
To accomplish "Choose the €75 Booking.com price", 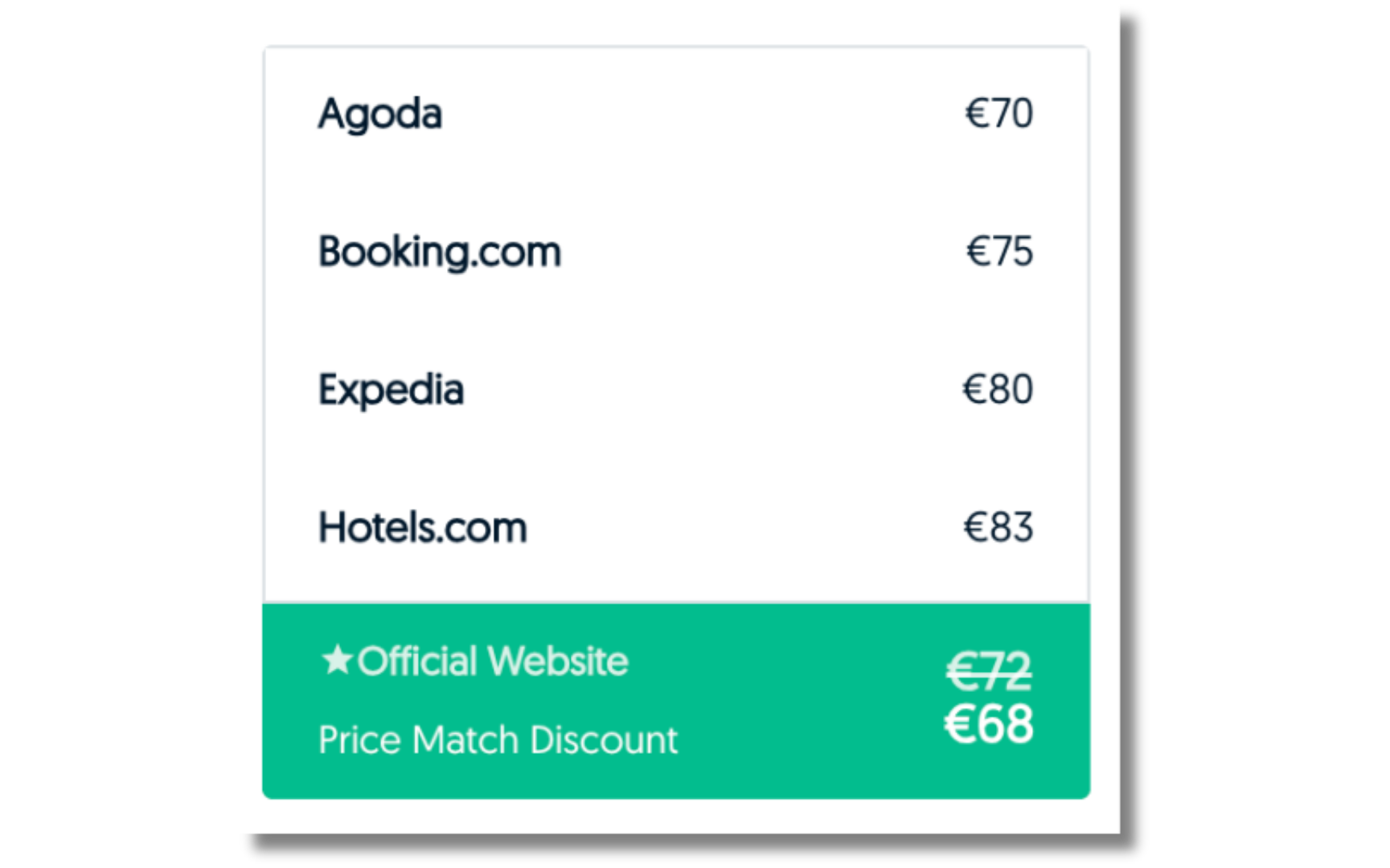I will 999,252.
